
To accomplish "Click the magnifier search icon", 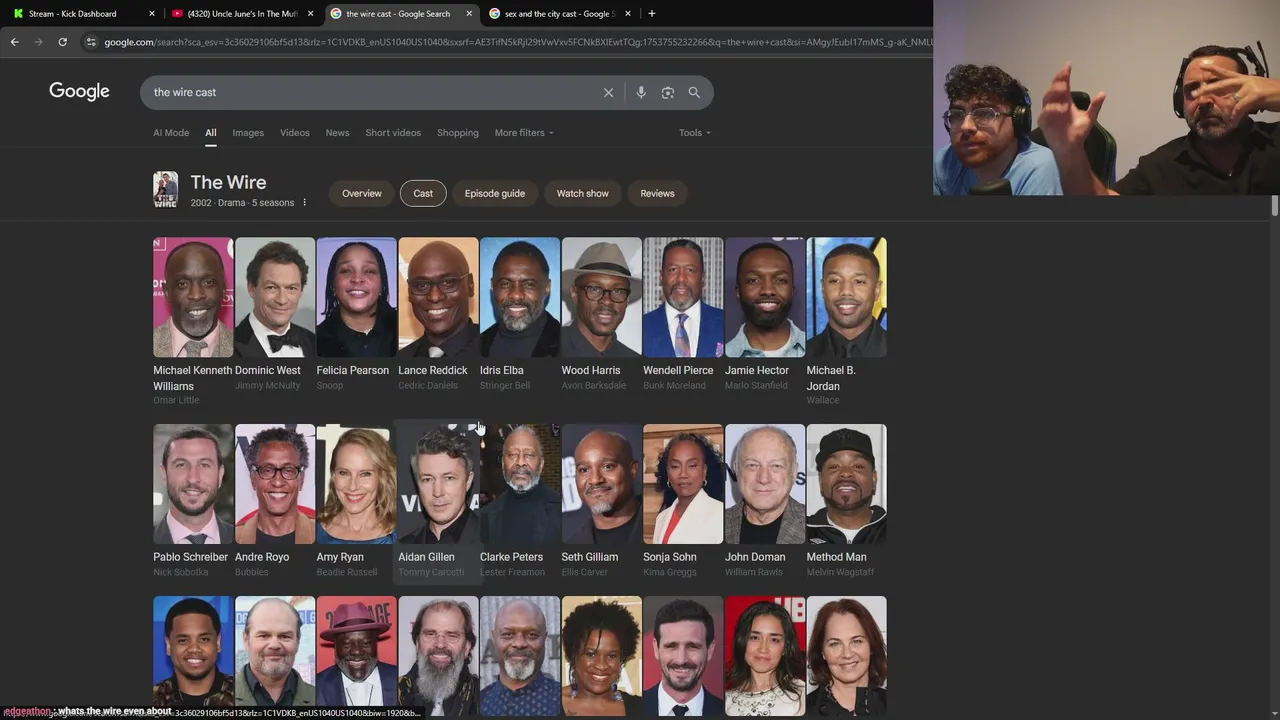I will point(694,92).
